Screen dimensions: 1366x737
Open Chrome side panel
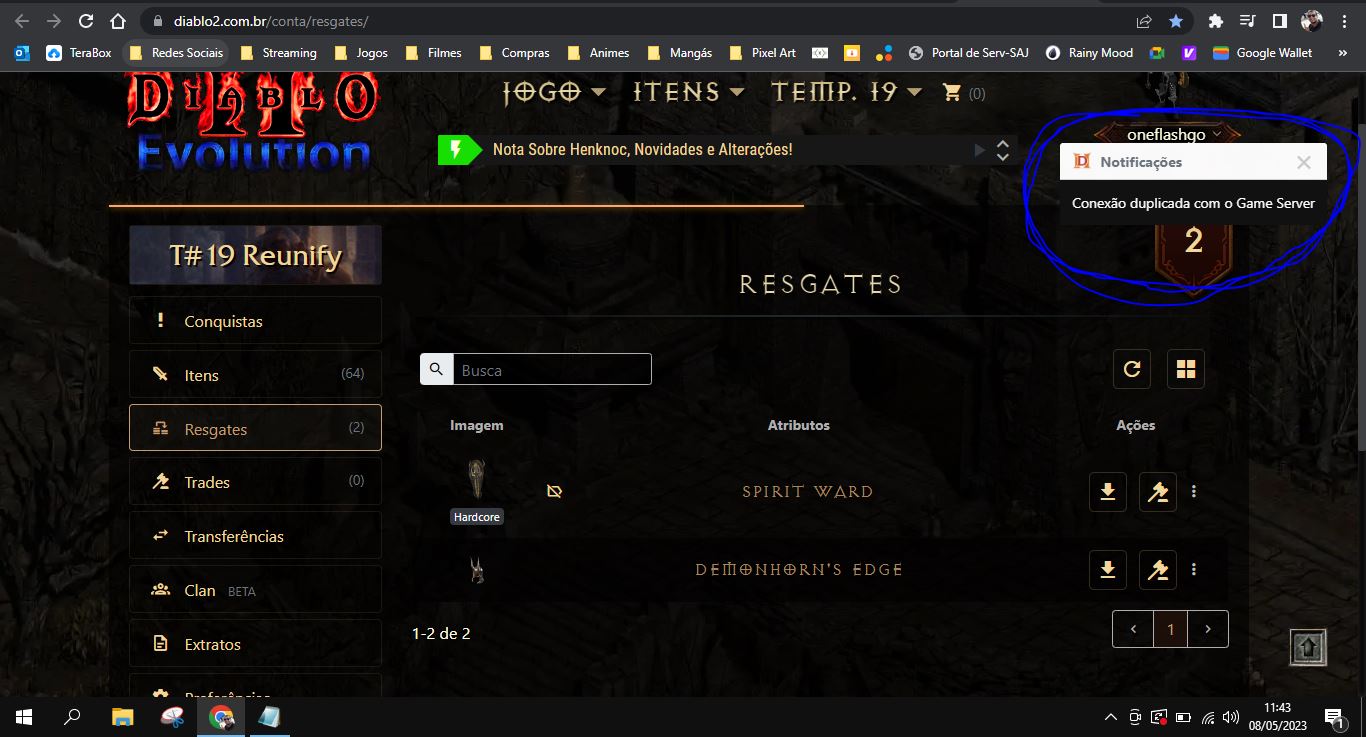click(x=1279, y=21)
